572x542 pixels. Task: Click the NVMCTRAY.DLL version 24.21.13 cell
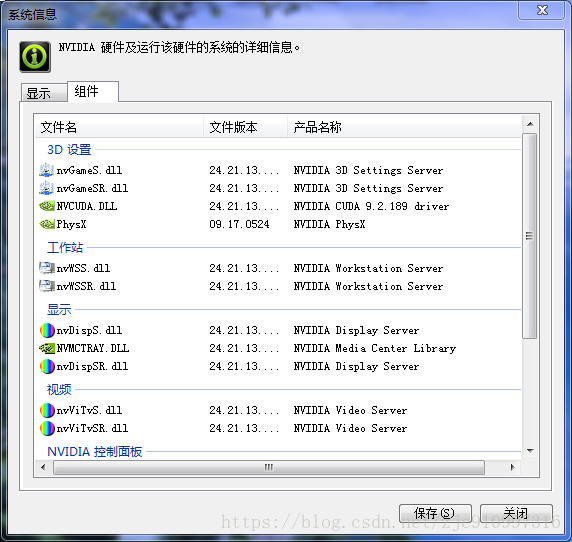point(244,348)
